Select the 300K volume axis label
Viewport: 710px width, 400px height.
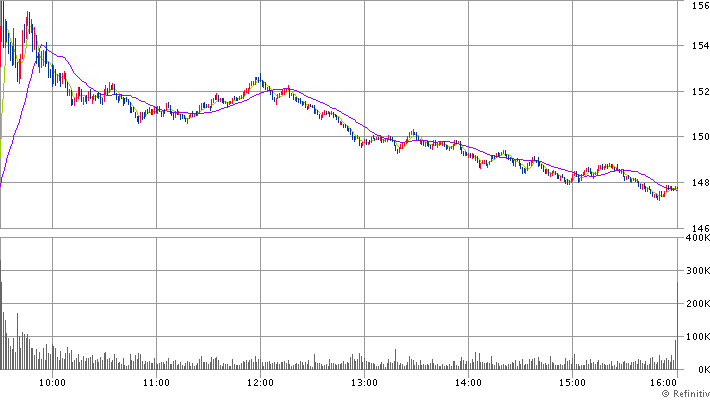694,271
